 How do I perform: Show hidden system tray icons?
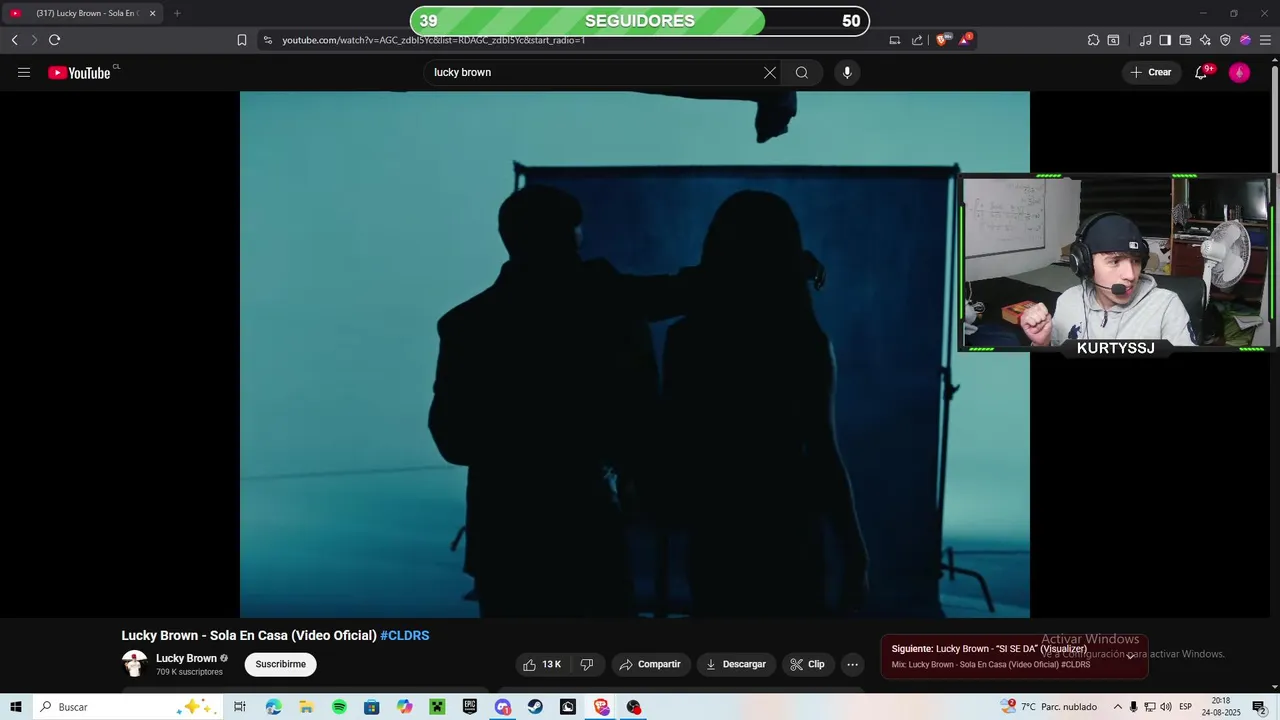point(1117,707)
